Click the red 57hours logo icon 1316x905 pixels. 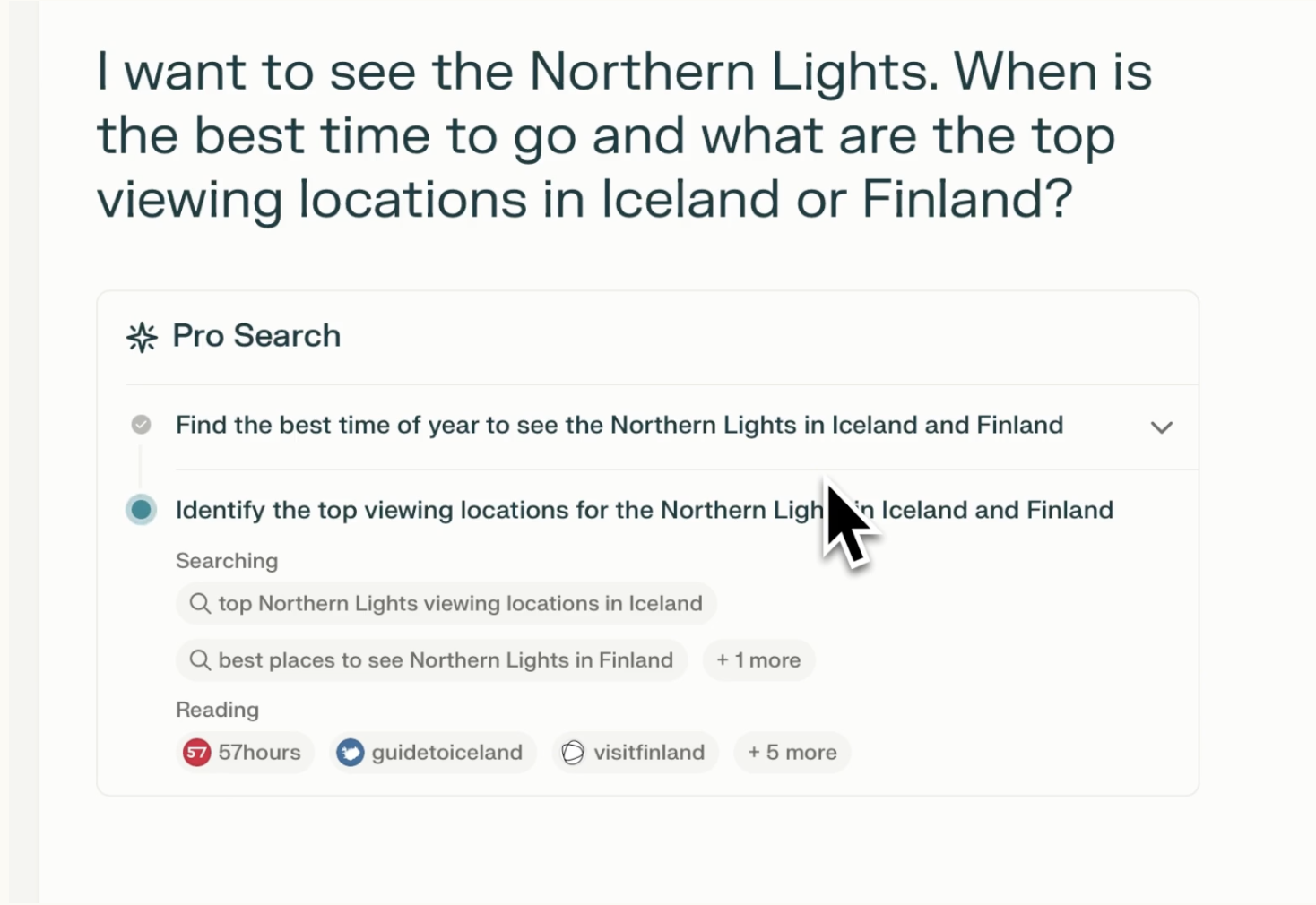[196, 753]
